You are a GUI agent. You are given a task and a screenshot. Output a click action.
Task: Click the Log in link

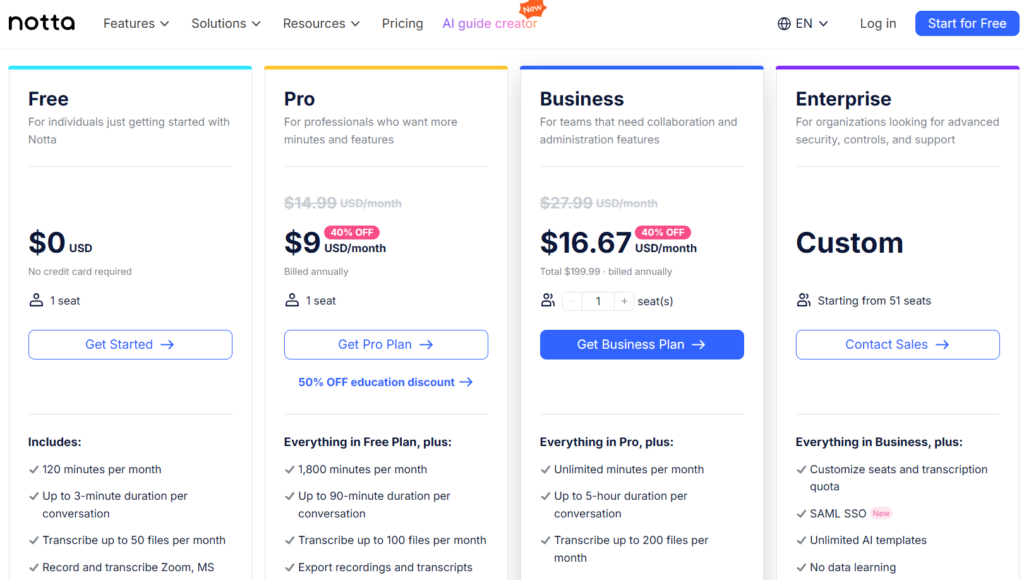tap(878, 24)
